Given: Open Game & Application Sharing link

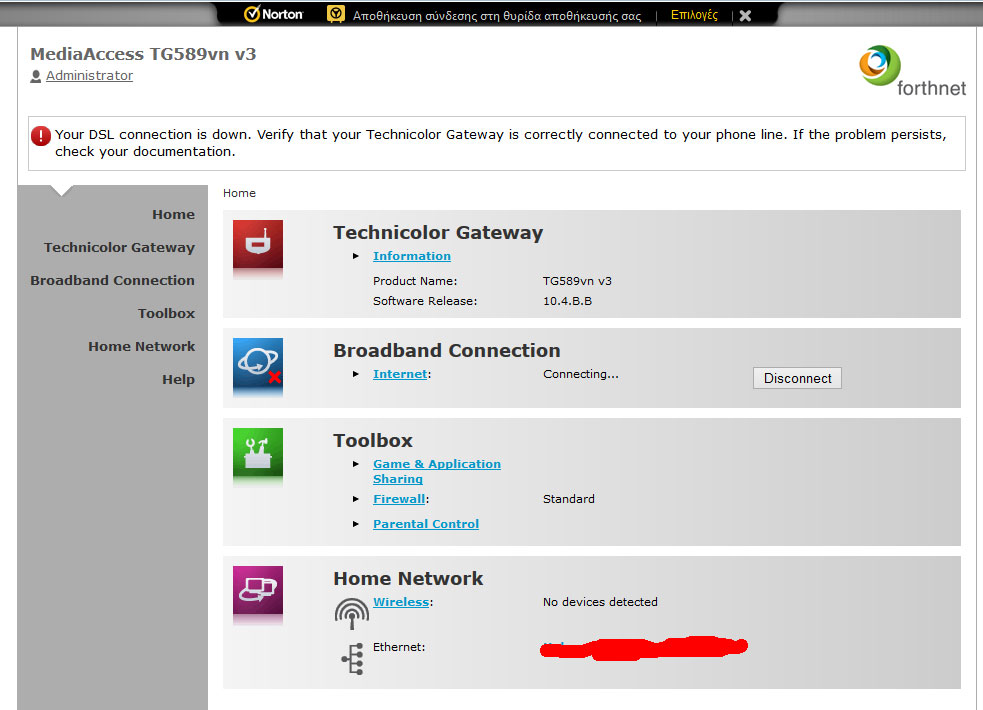Looking at the screenshot, I should pyautogui.click(x=437, y=471).
